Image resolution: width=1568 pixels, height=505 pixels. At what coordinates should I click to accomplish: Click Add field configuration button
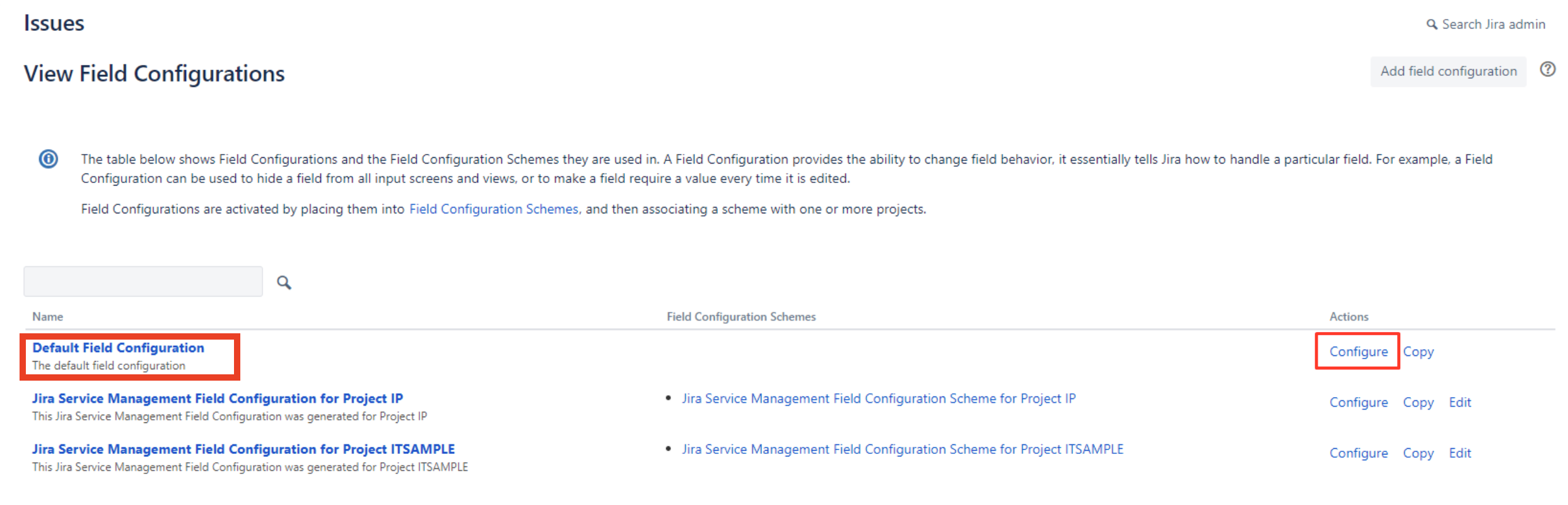point(1448,71)
